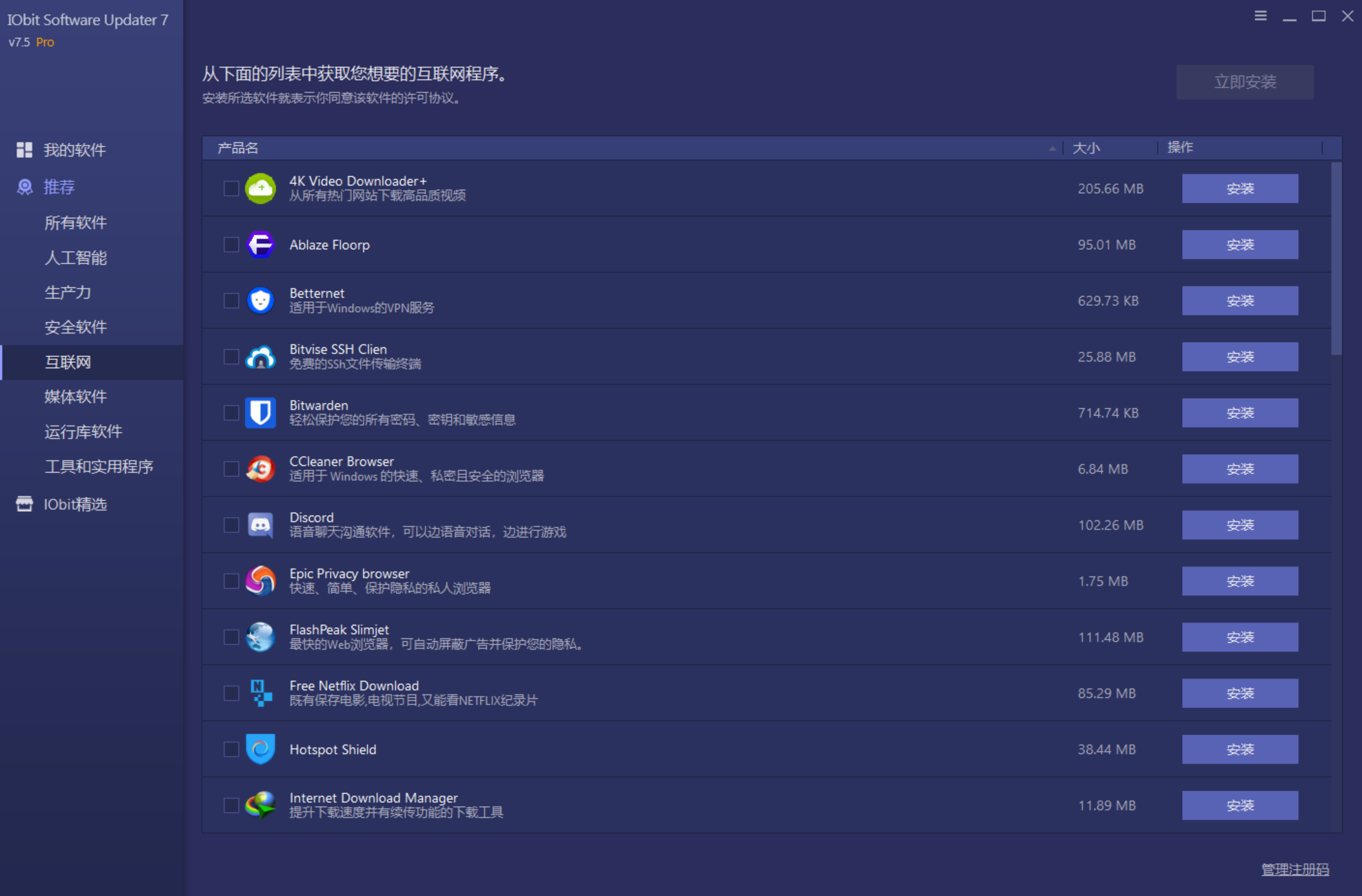Click the FlashPeak Slimjet globe icon
This screenshot has height=896, width=1362.
pos(261,637)
